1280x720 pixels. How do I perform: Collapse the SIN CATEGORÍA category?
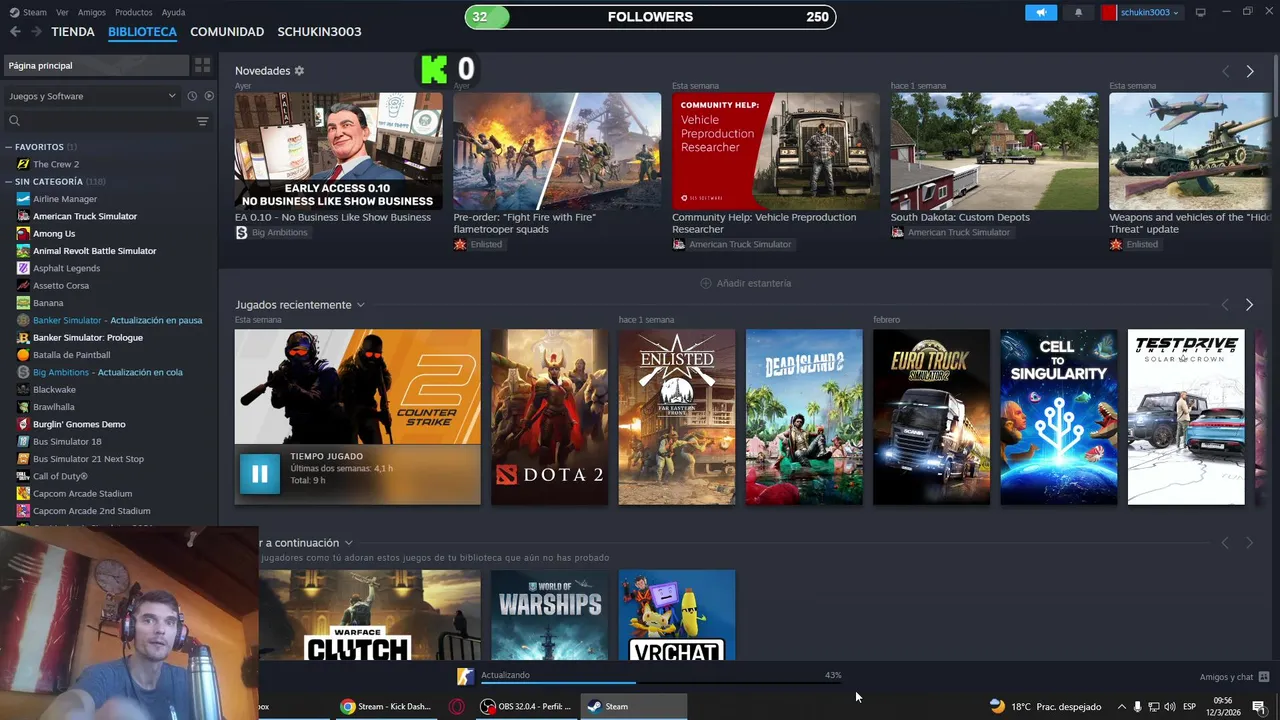coord(9,182)
